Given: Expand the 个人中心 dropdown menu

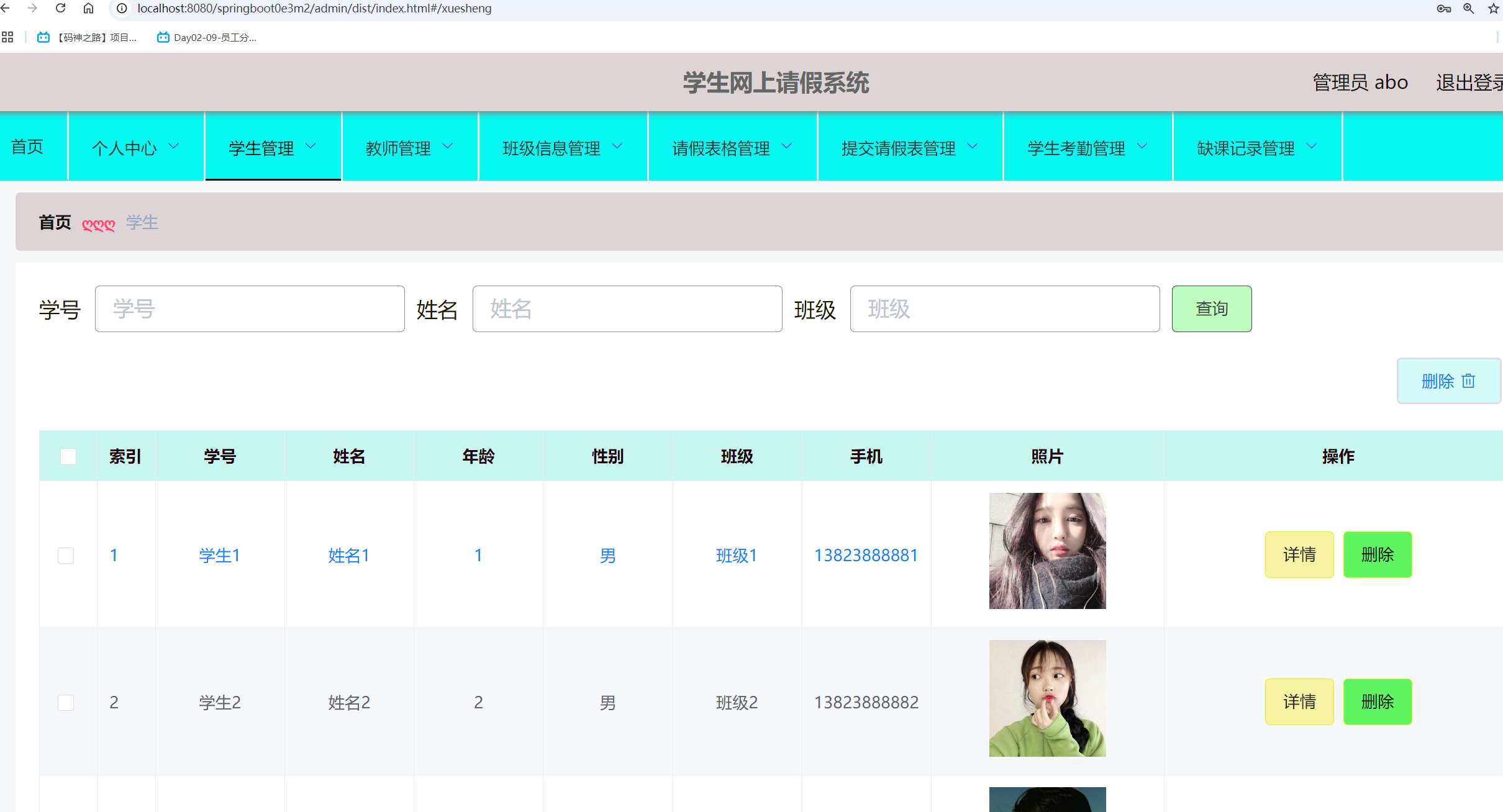Looking at the screenshot, I should point(135,147).
